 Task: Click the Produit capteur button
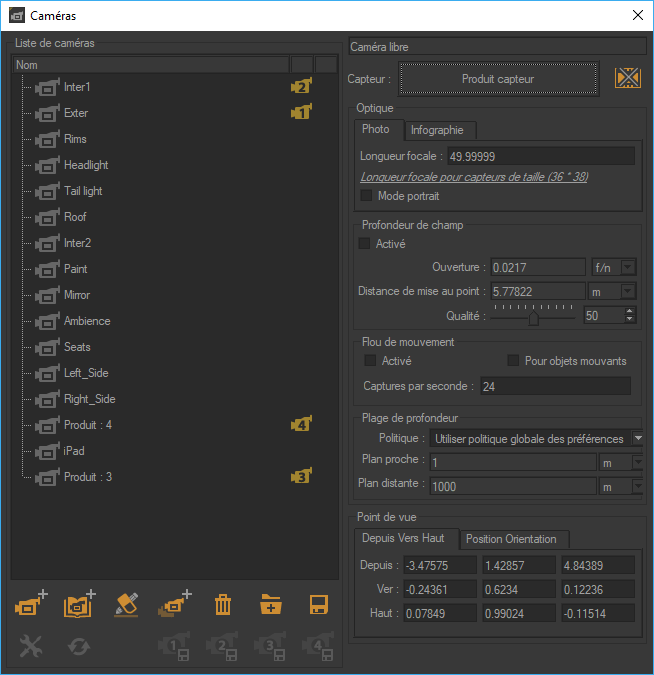(x=498, y=79)
